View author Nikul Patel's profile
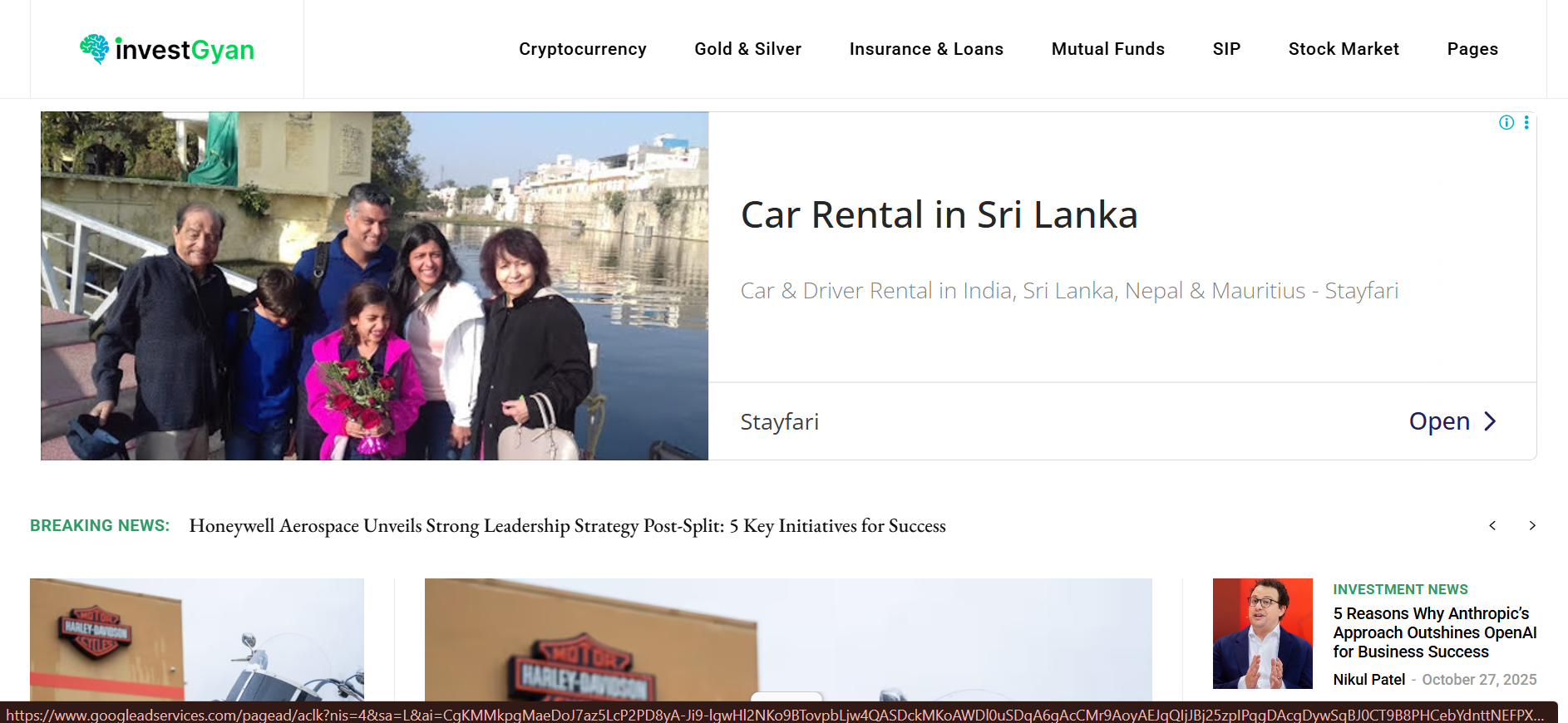 1368,680
